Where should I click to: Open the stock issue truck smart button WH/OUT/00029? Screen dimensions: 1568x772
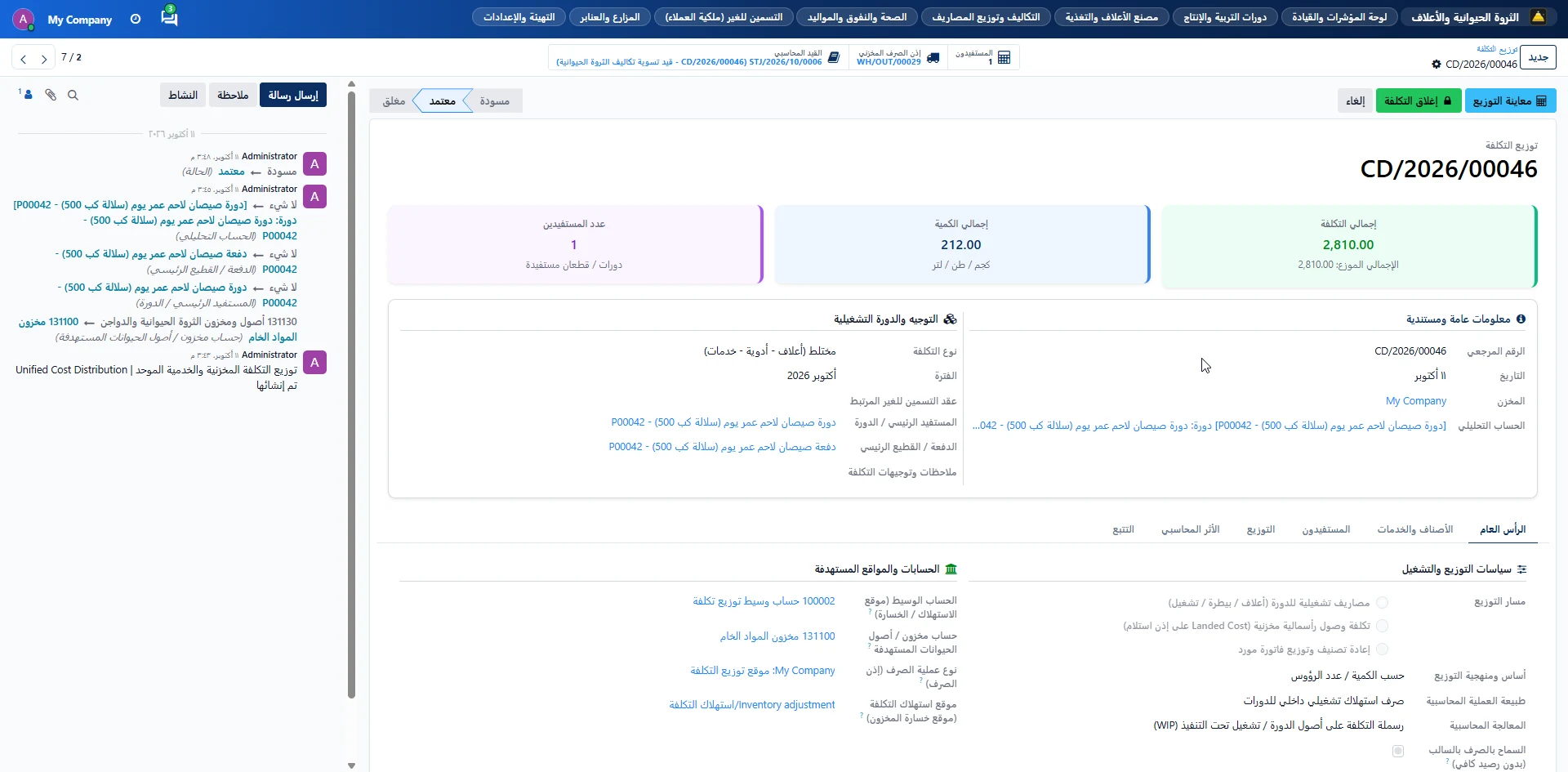(898, 57)
